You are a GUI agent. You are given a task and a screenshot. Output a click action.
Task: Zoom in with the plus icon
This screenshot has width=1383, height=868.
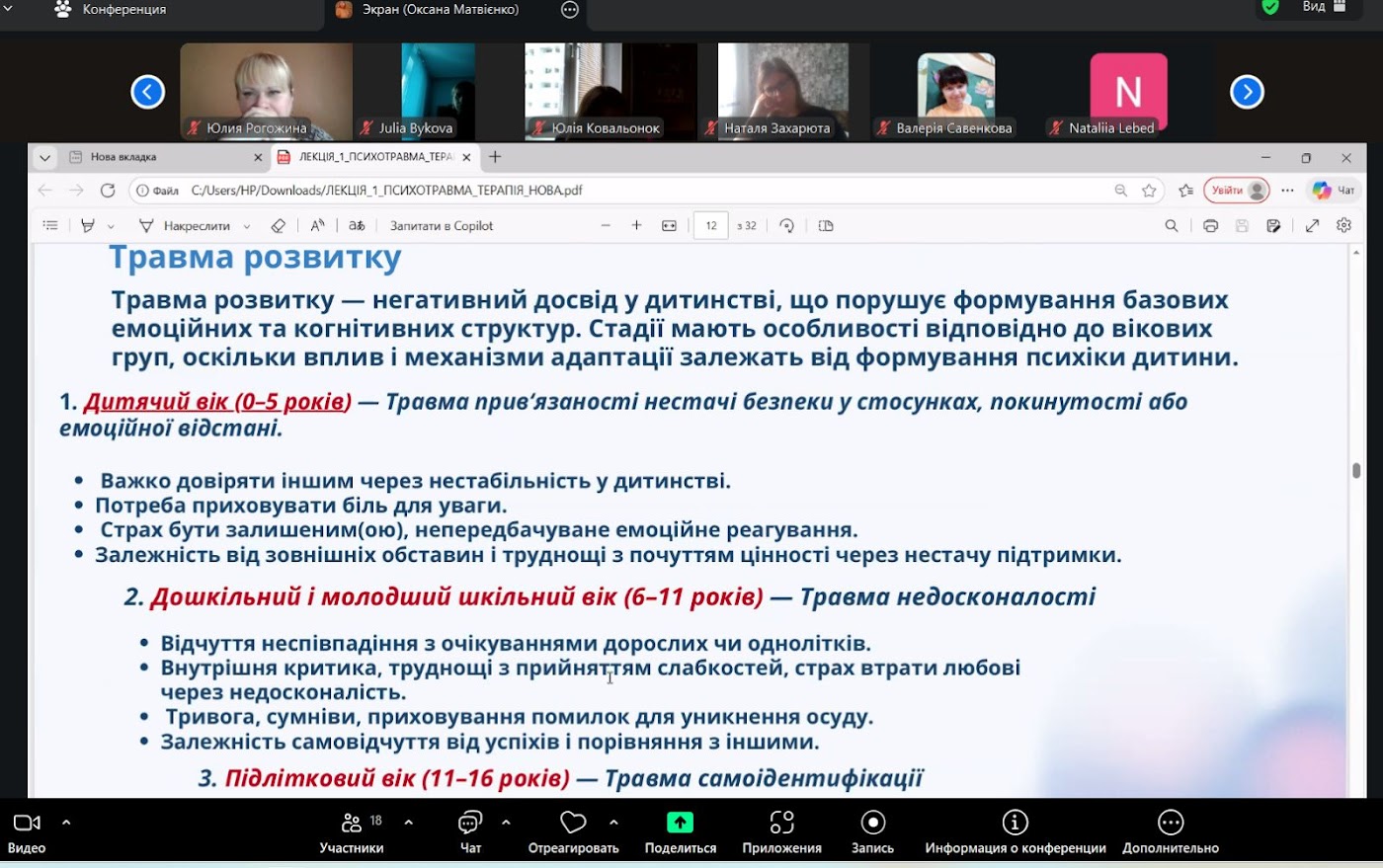[x=637, y=226]
